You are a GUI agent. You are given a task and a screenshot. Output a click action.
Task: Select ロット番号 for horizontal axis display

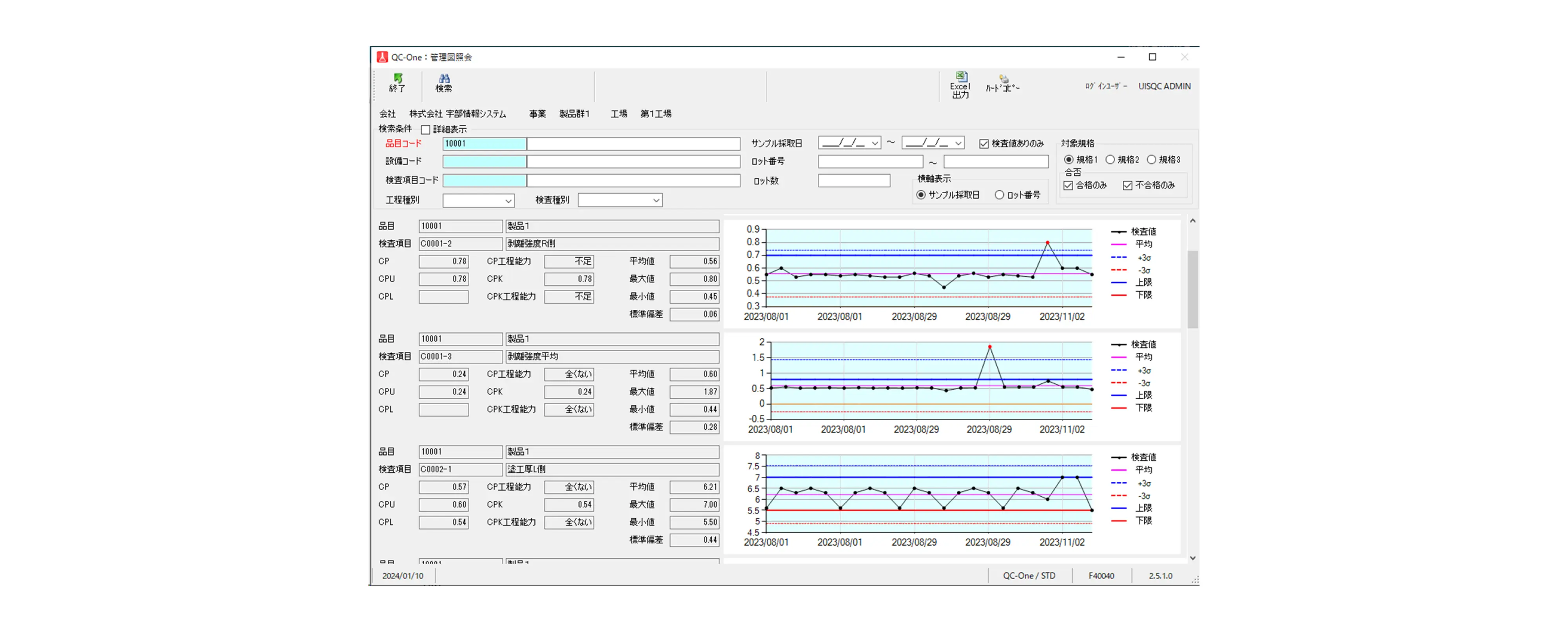coord(999,195)
